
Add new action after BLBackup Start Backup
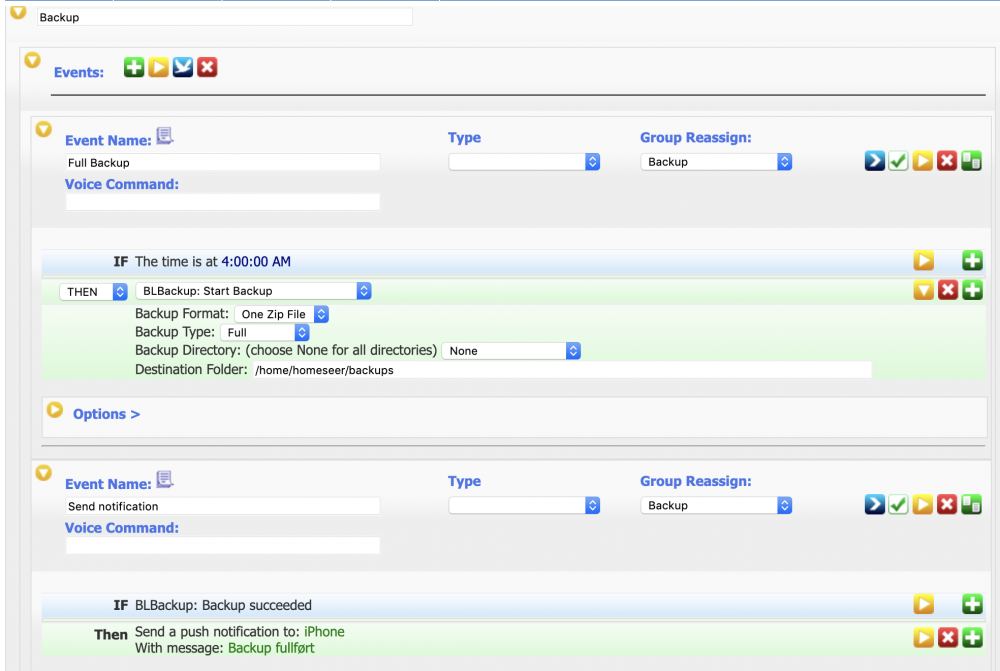(x=972, y=290)
